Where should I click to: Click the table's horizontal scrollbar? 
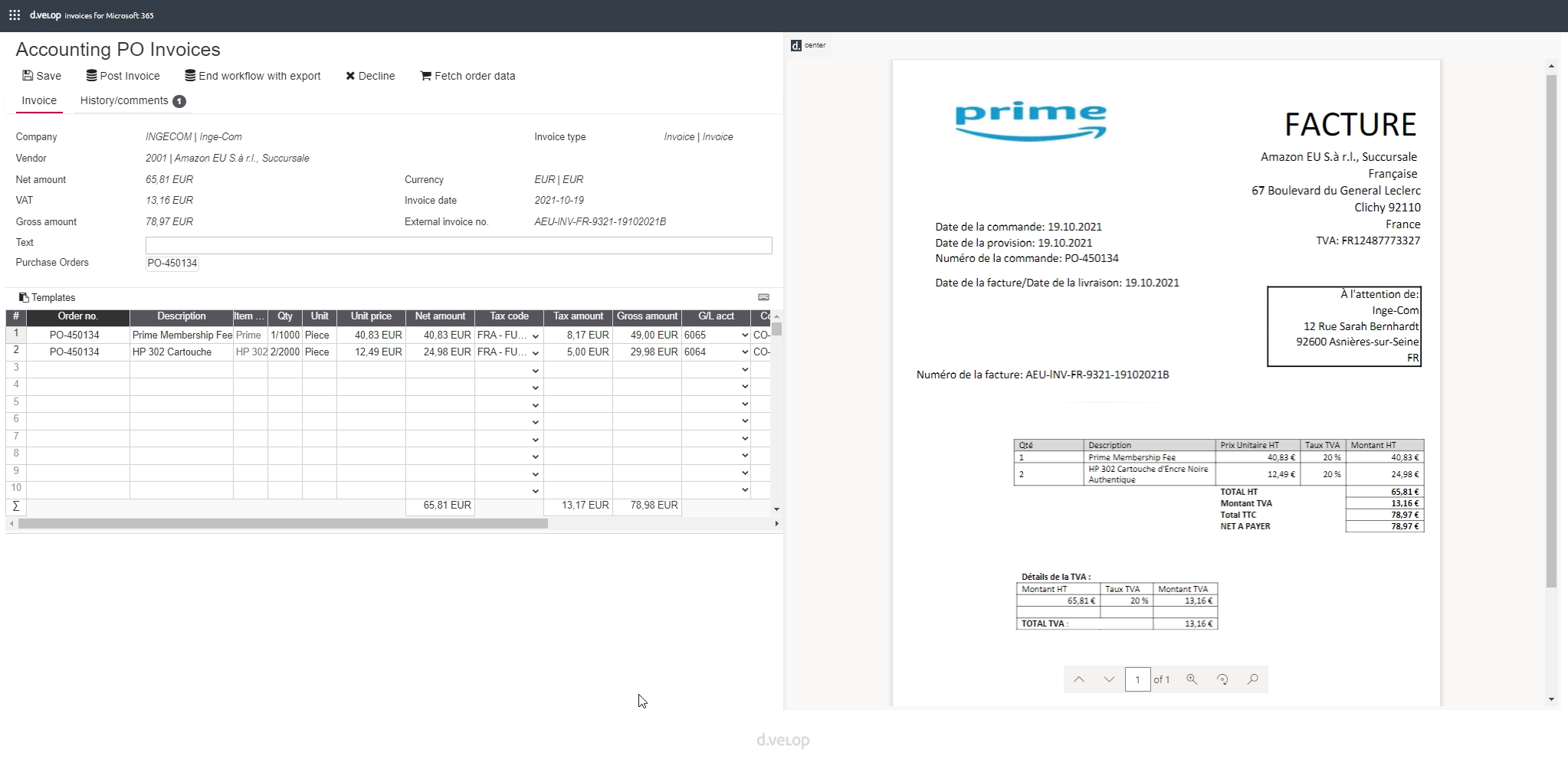point(283,524)
